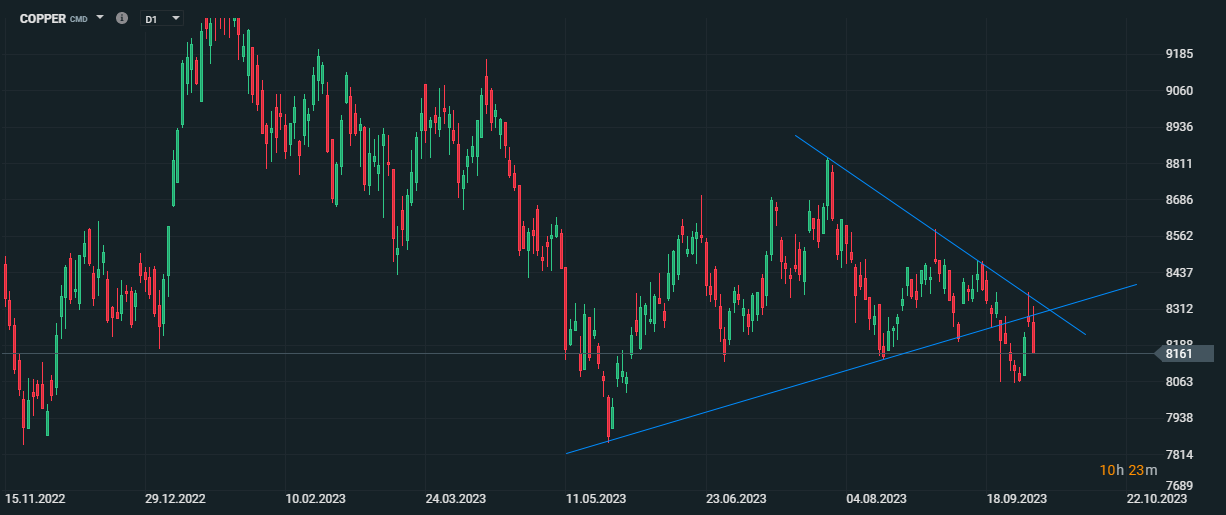
Task: Click the 11.05.2023 date label
Action: (x=596, y=498)
